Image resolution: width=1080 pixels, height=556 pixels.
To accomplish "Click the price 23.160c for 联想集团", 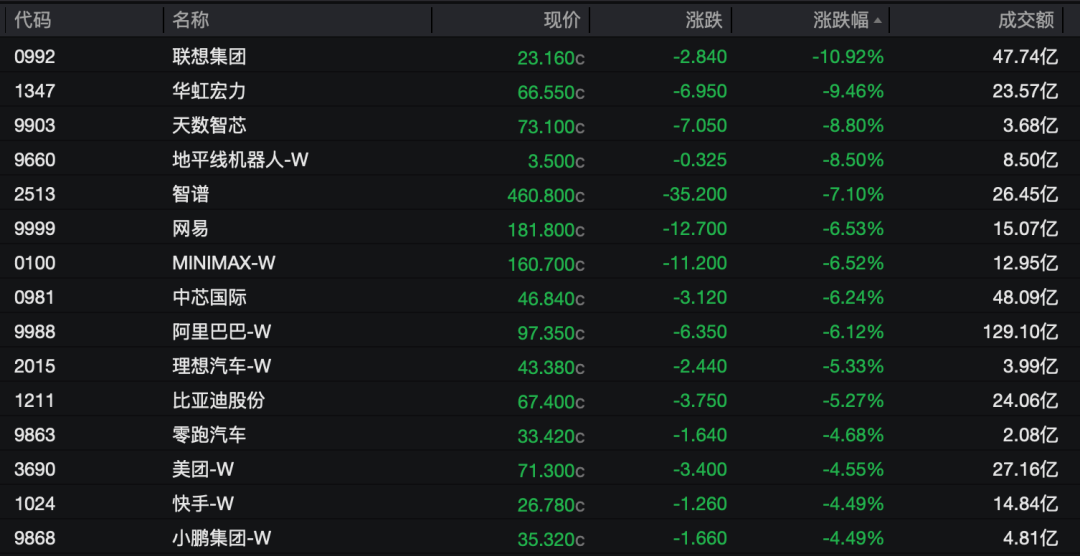I will click(x=551, y=57).
